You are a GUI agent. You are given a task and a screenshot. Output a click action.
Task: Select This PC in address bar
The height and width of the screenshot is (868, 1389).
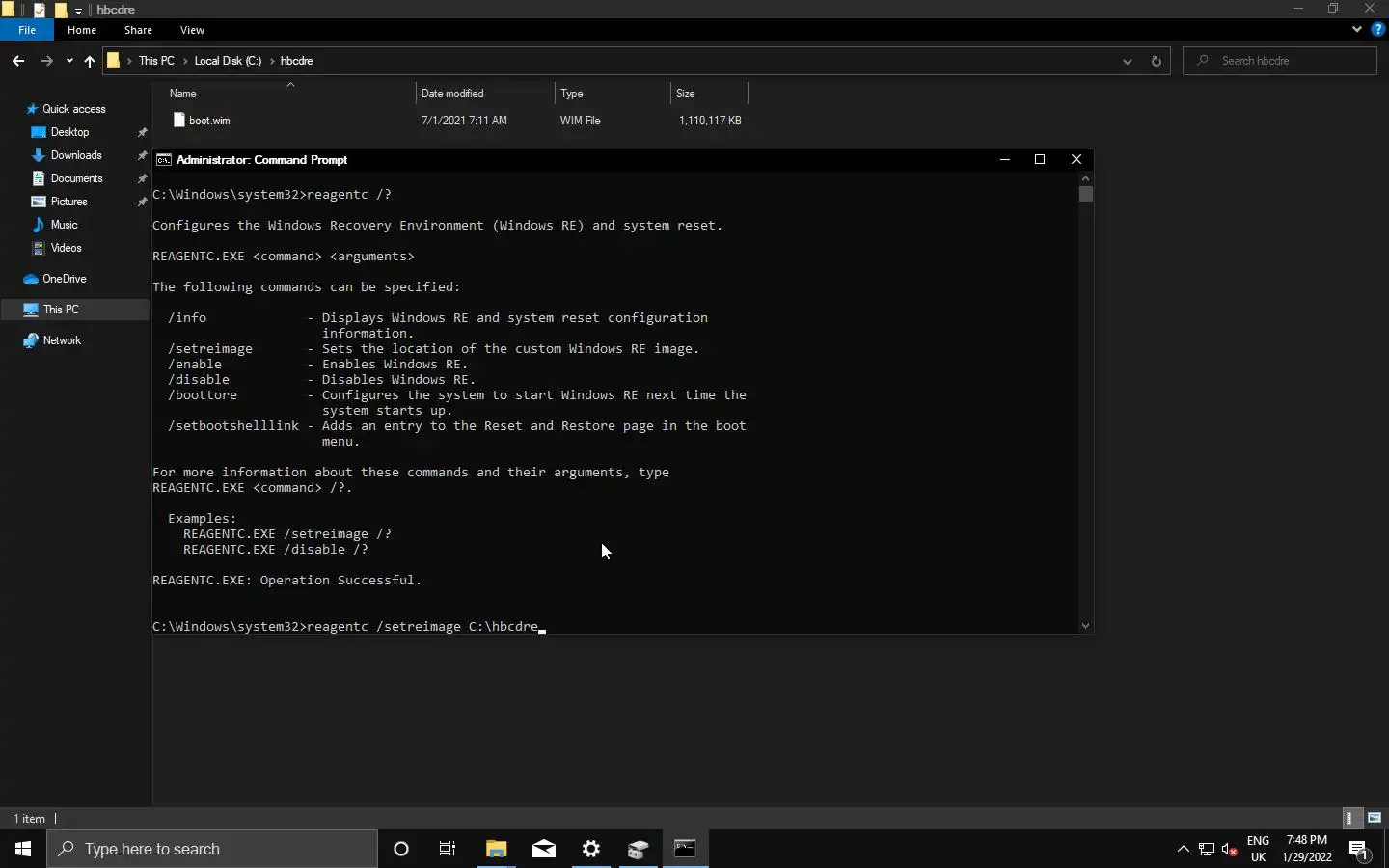click(156, 61)
